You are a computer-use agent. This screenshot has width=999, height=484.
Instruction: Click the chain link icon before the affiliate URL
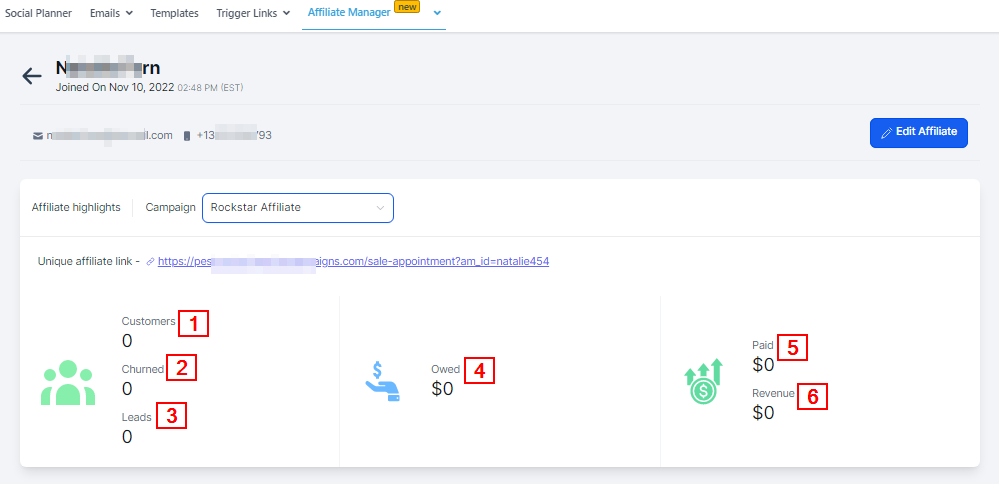[x=150, y=262]
